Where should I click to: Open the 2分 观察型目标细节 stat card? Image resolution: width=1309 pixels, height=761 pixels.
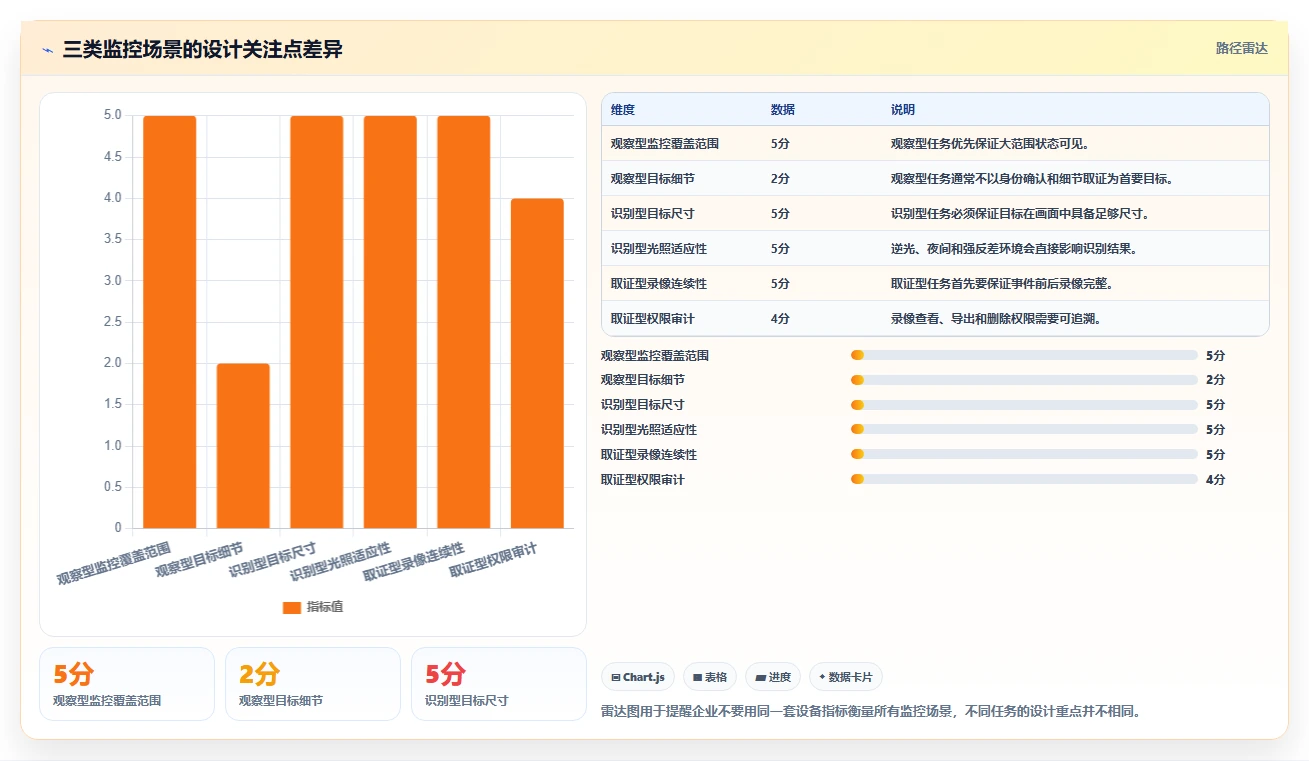click(x=313, y=684)
